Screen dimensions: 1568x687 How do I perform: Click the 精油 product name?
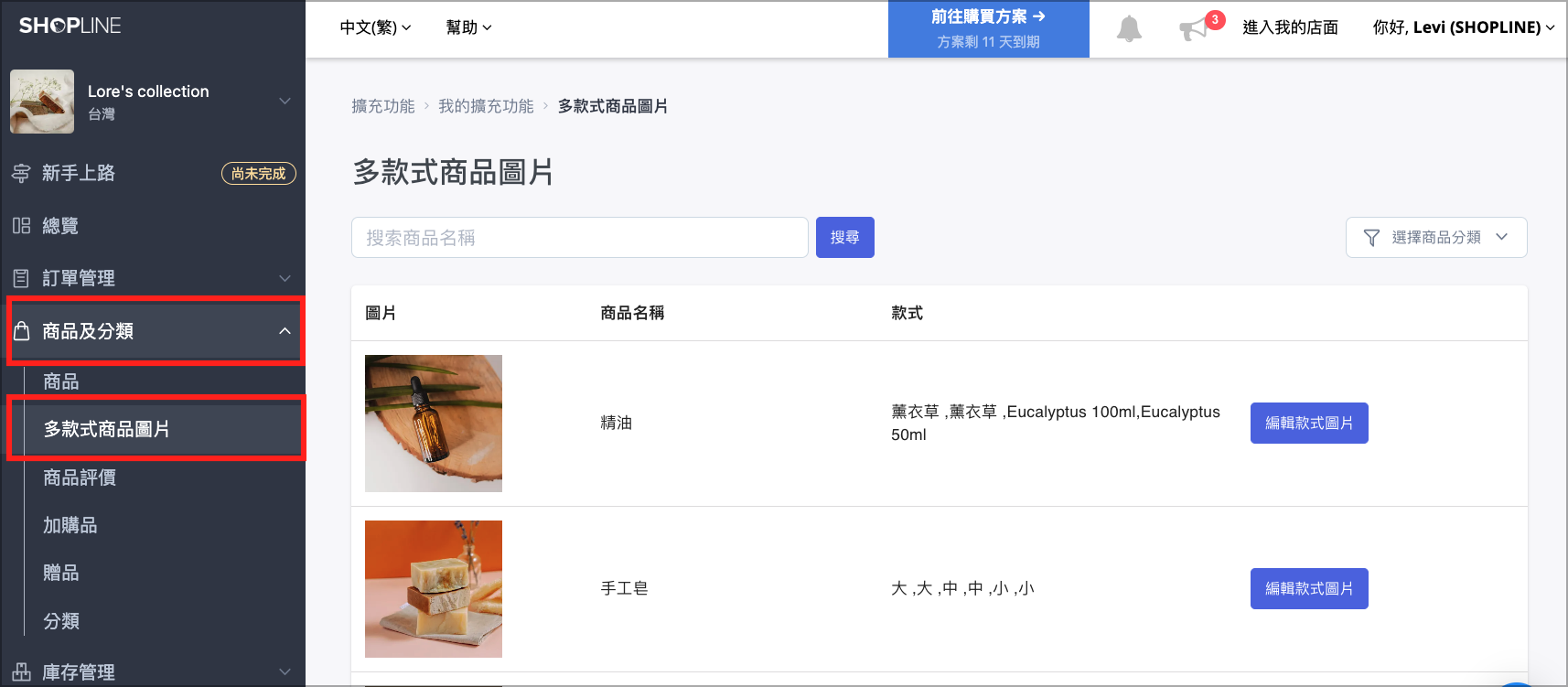coord(617,423)
